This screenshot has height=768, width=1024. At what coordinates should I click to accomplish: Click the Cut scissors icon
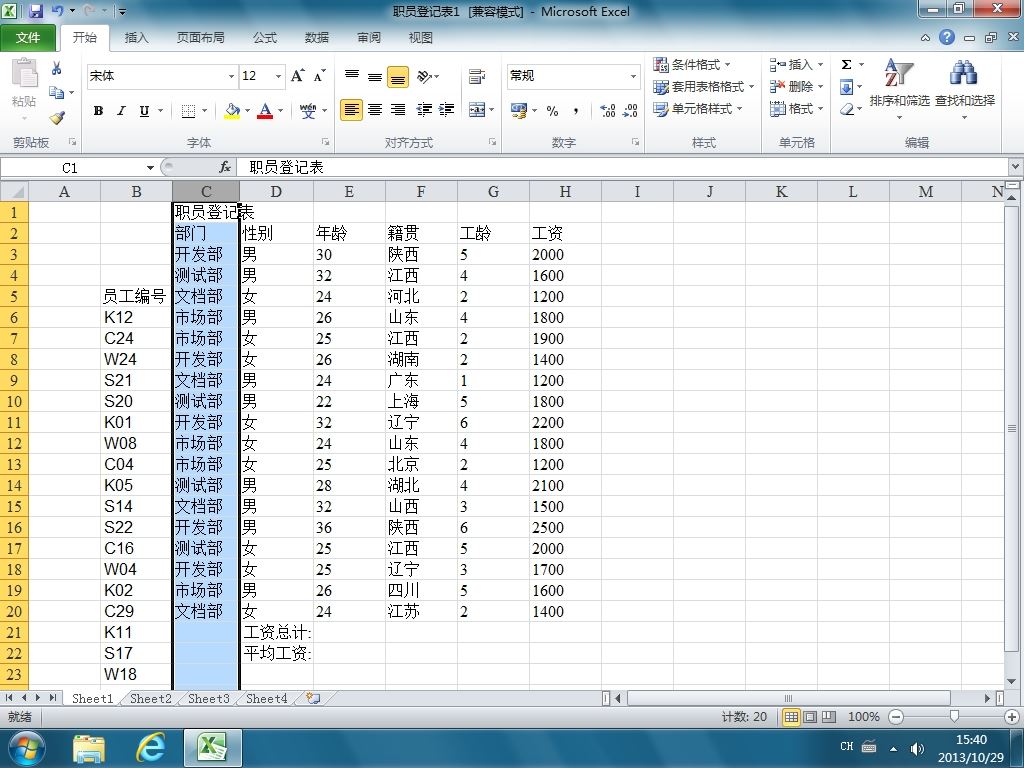(57, 68)
